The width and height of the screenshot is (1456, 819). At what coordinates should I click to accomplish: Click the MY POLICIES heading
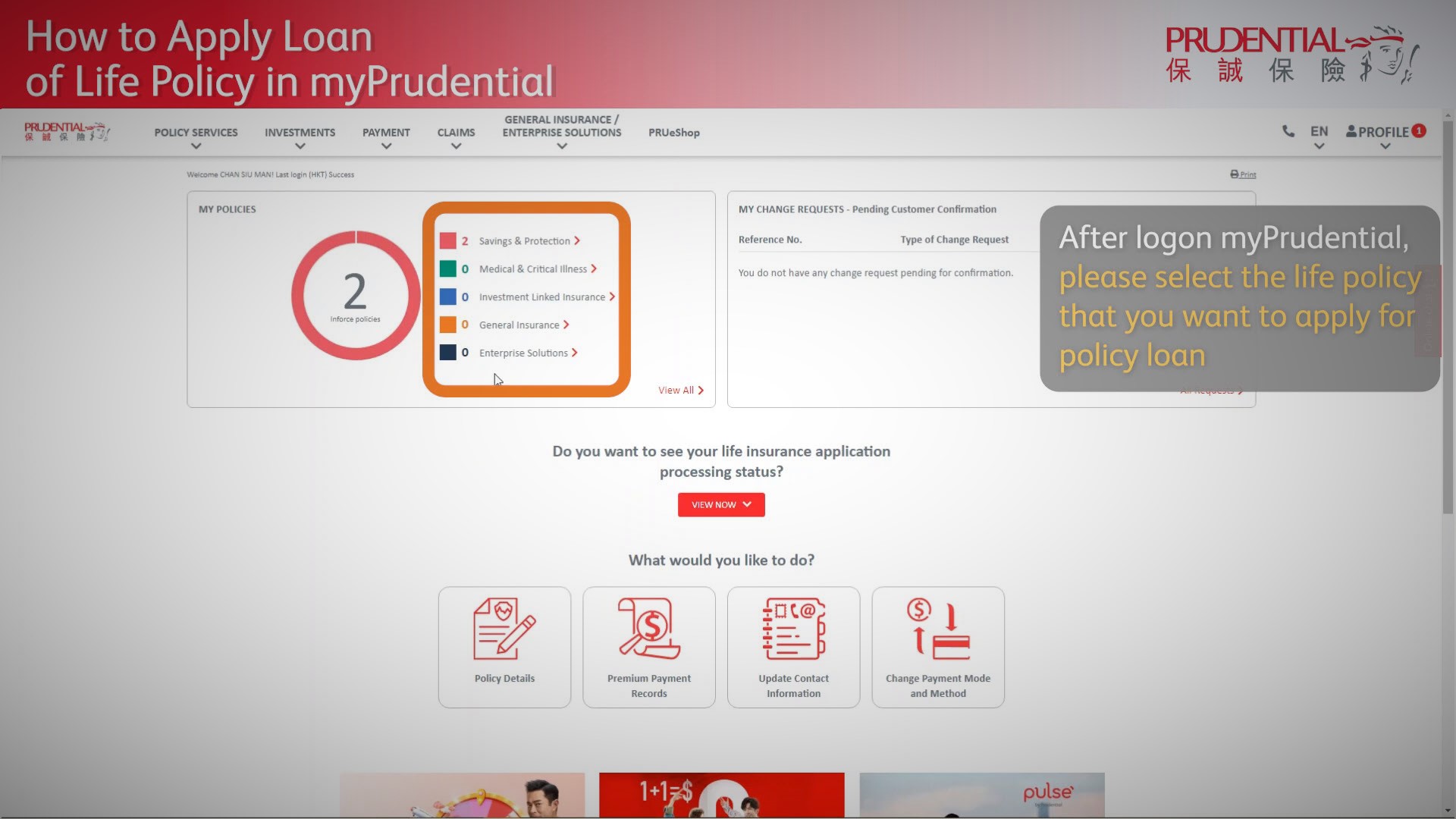227,209
